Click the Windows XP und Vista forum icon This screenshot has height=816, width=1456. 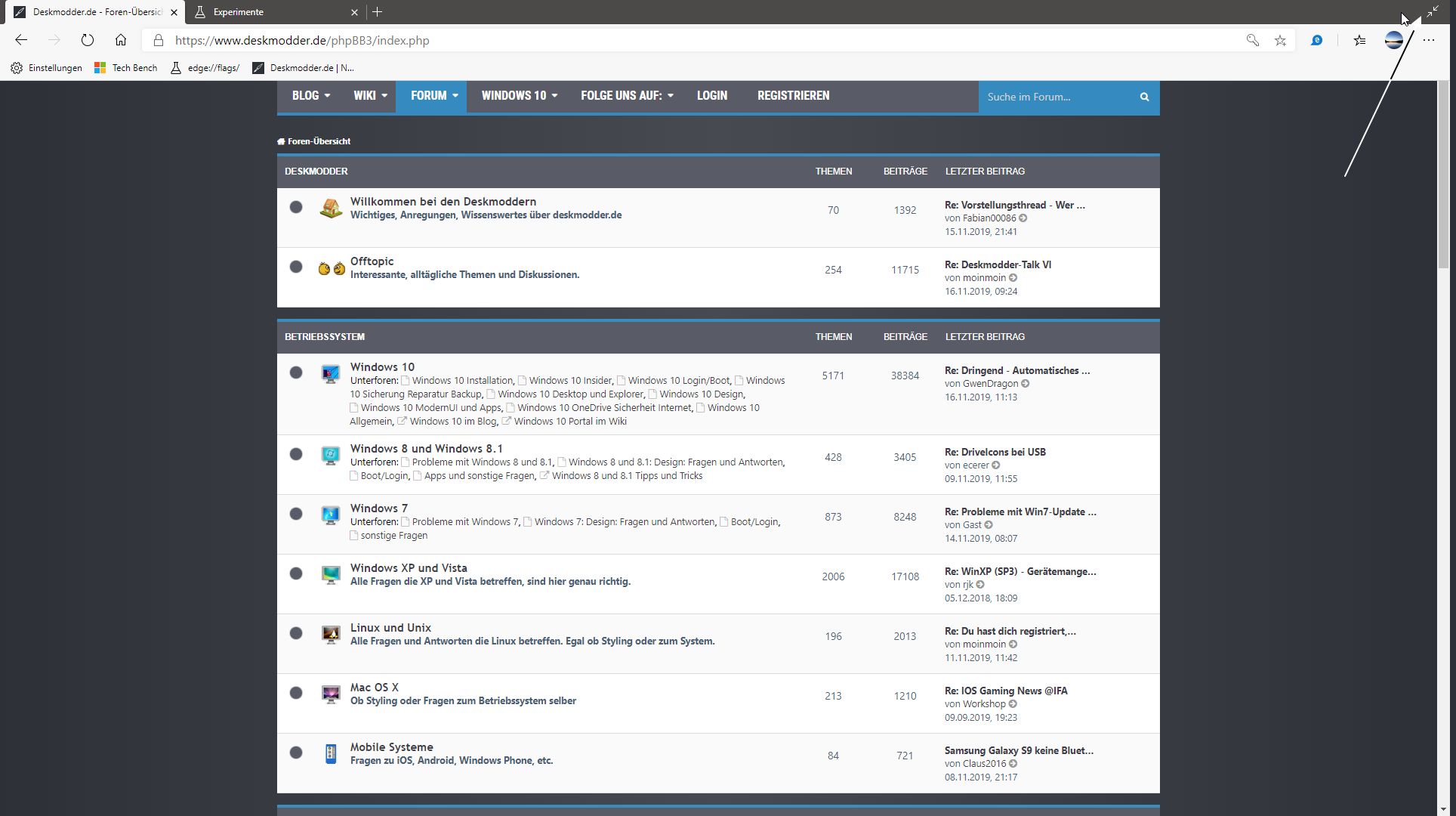pyautogui.click(x=331, y=575)
